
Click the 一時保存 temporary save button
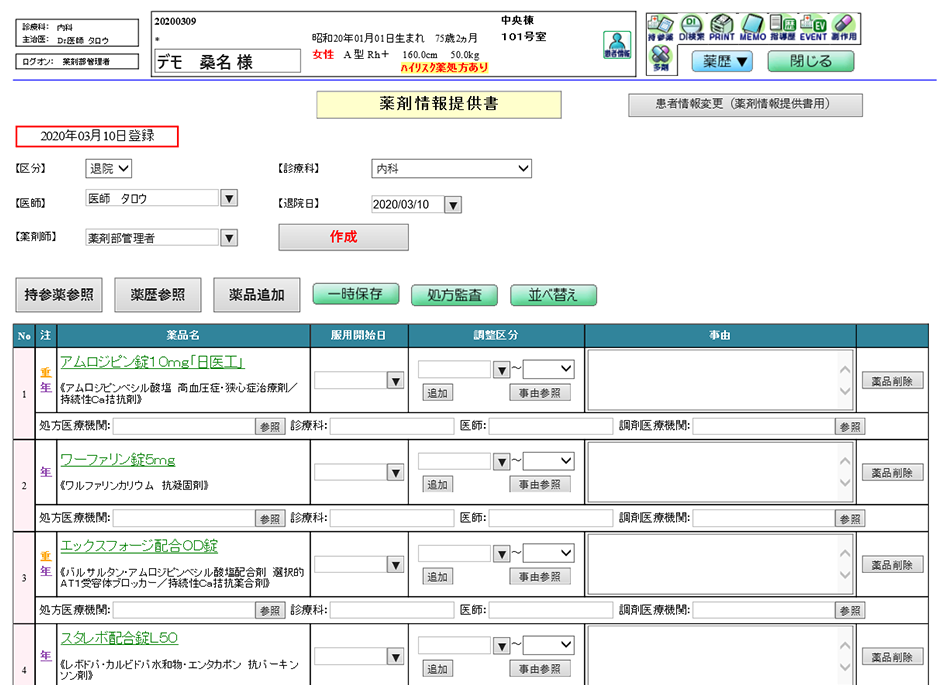click(x=355, y=295)
